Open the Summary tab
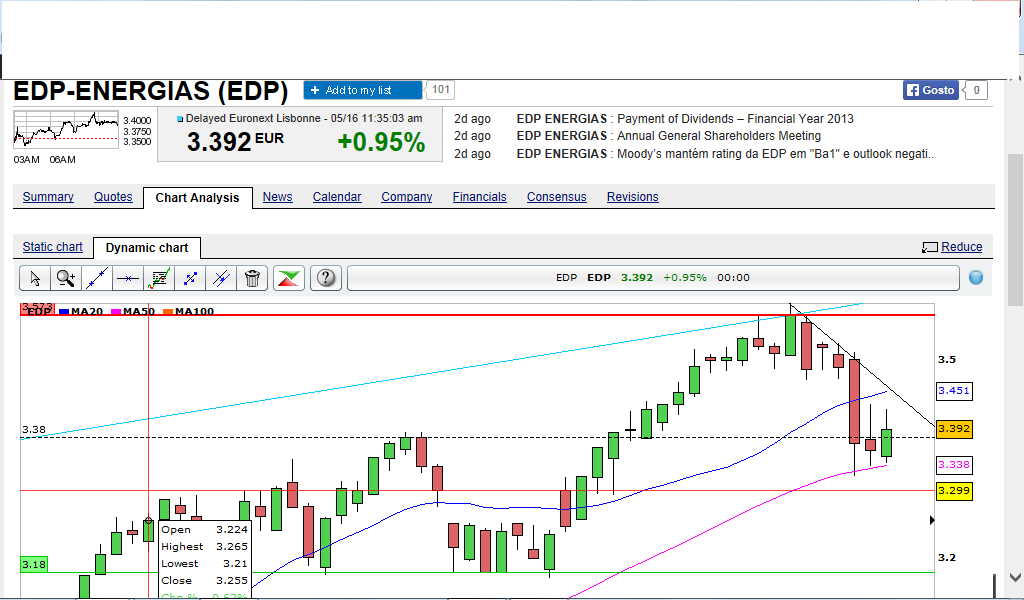1024x600 pixels. [x=48, y=197]
